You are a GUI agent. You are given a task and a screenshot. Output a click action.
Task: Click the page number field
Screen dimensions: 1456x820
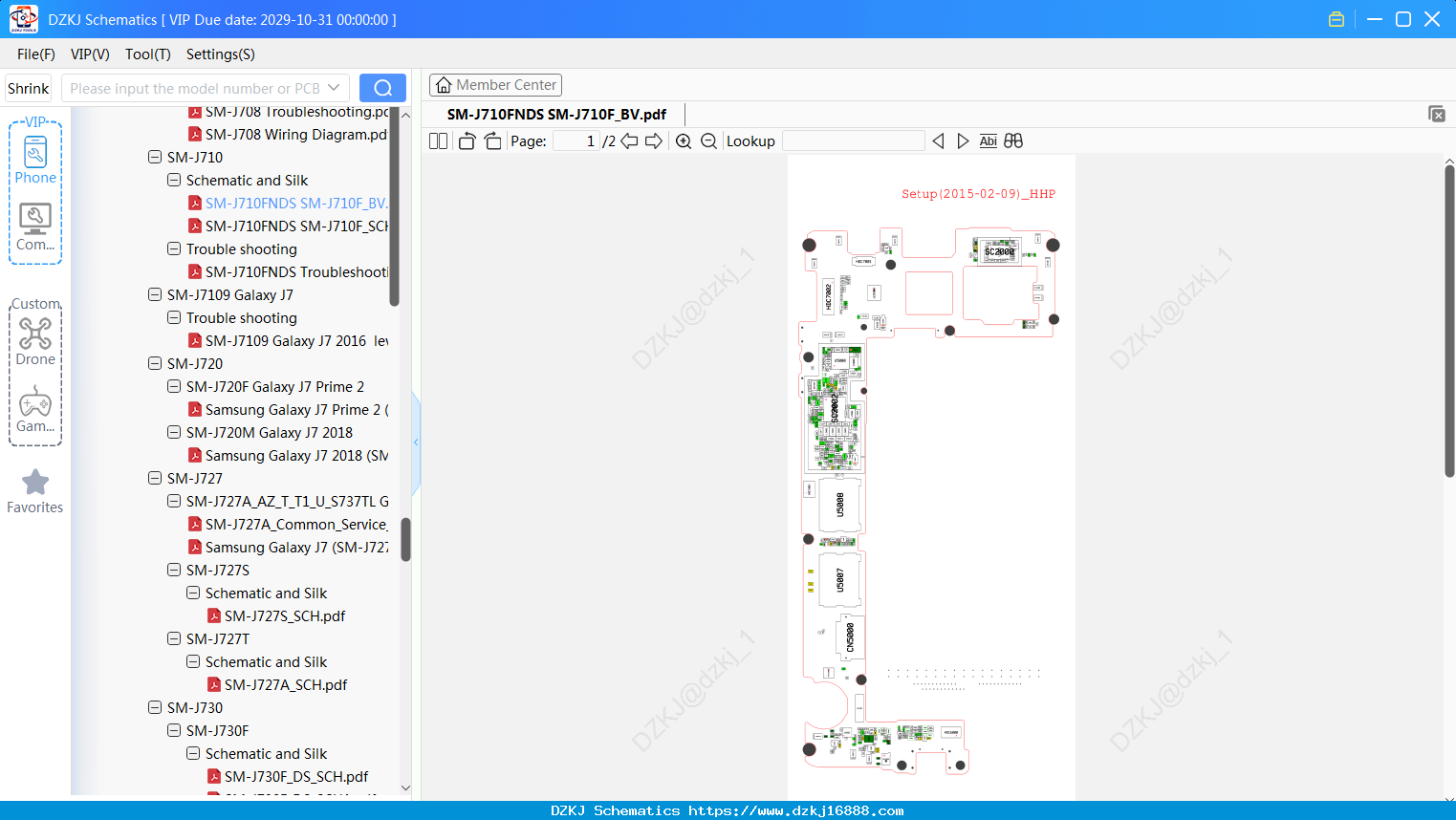tap(576, 141)
